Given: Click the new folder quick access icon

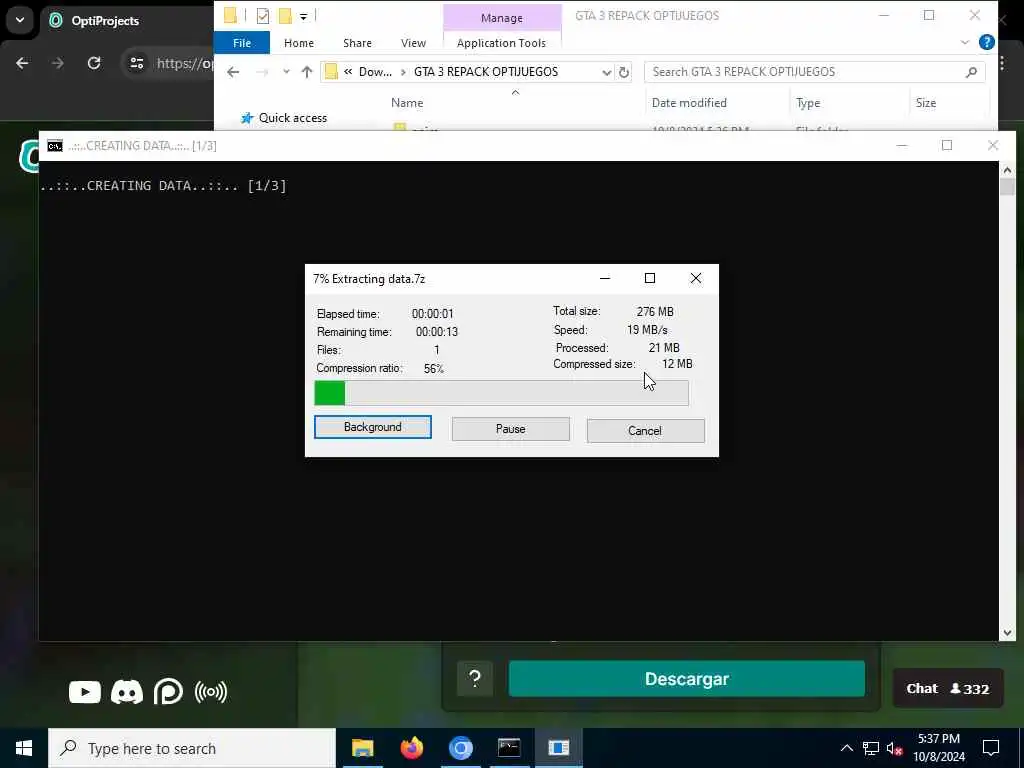Looking at the screenshot, I should (x=285, y=16).
